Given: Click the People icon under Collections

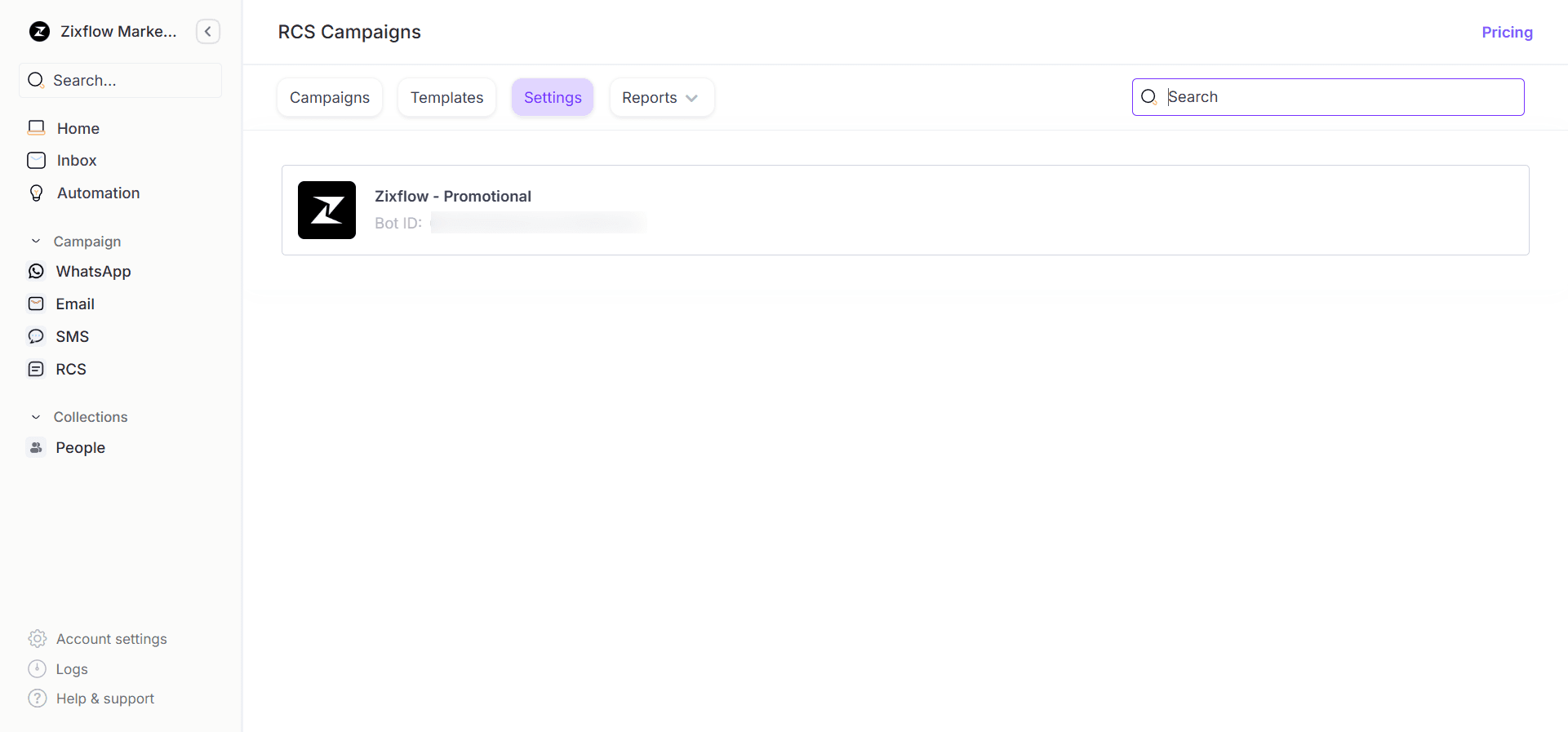Looking at the screenshot, I should (x=36, y=447).
